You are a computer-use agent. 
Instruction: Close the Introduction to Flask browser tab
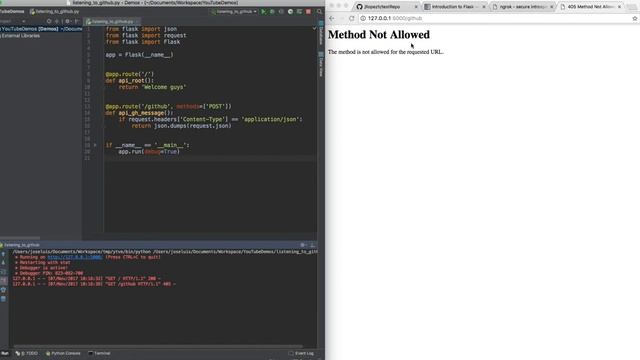click(484, 7)
